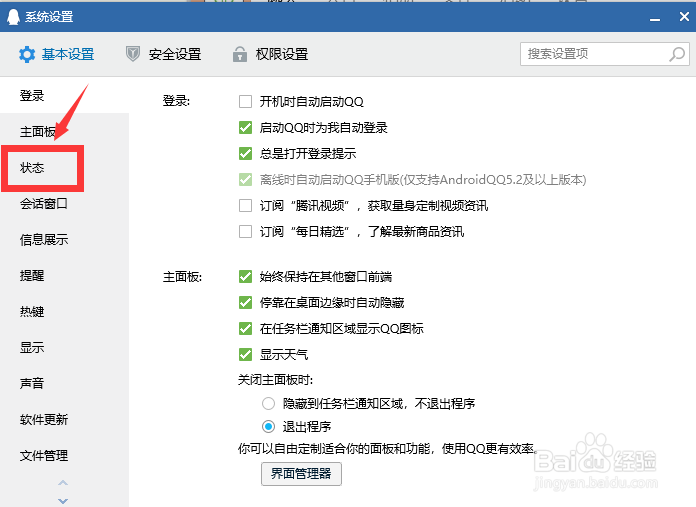This screenshot has width=696, height=507.
Task: Check the 订阅"腾讯视频" option
Action: [245, 206]
